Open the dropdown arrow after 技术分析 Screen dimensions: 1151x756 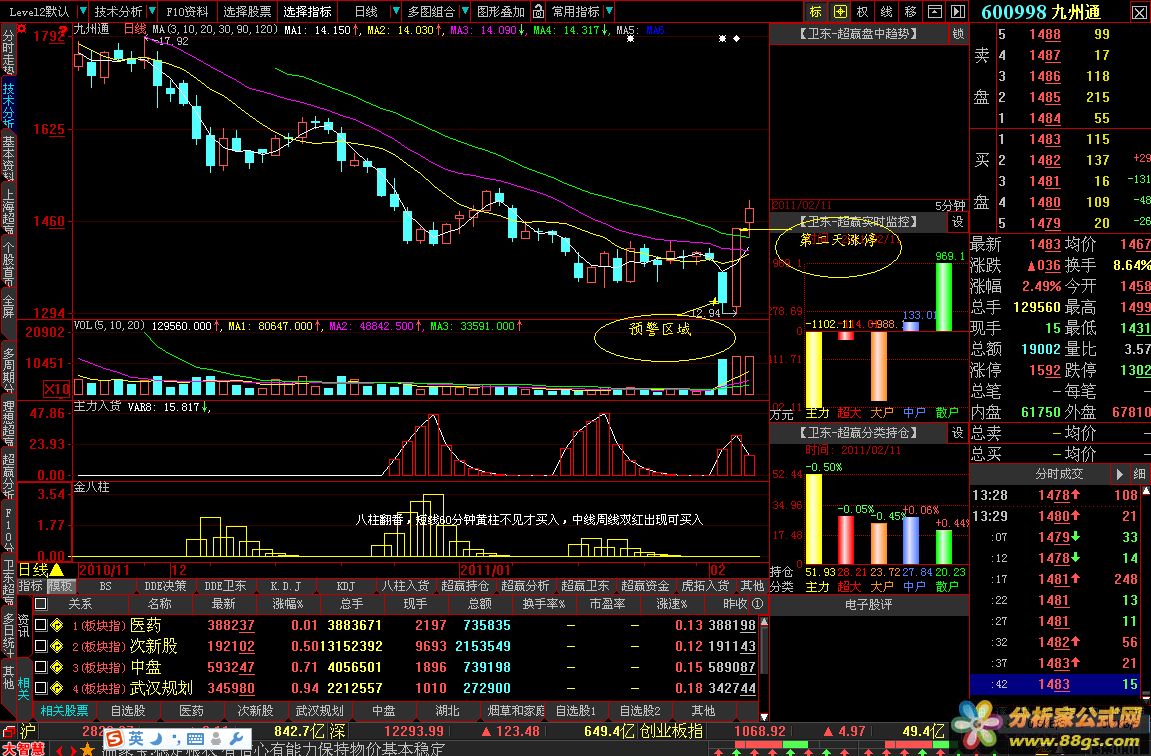tap(152, 11)
